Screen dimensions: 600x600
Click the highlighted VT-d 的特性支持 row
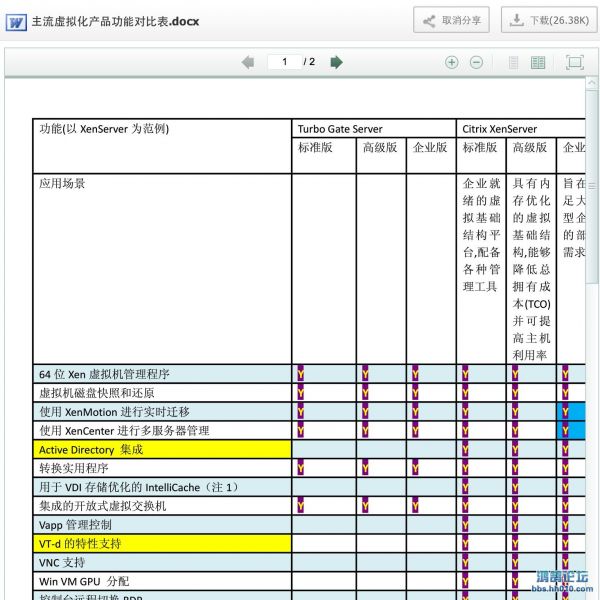pos(162,543)
